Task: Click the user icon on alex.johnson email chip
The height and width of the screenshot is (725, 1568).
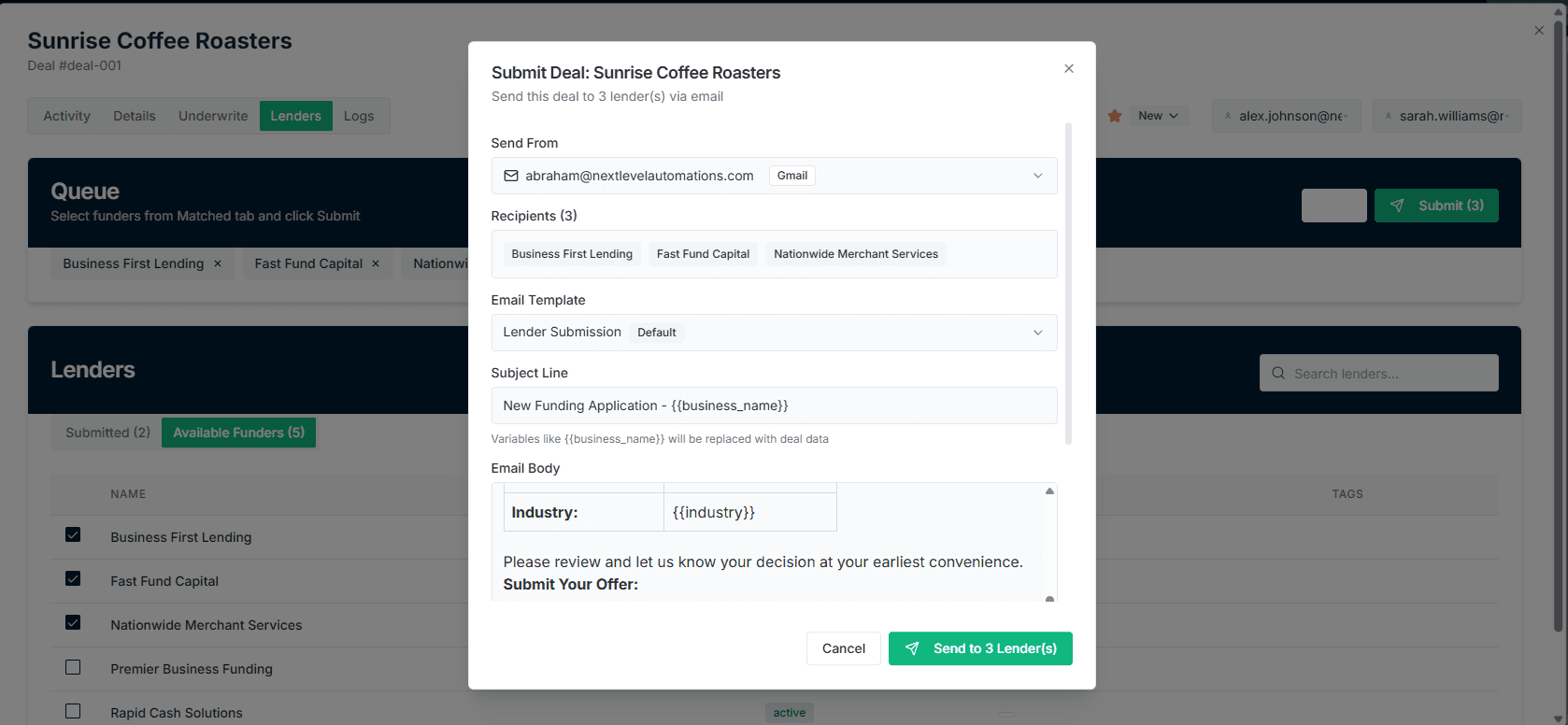Action: tap(1227, 116)
